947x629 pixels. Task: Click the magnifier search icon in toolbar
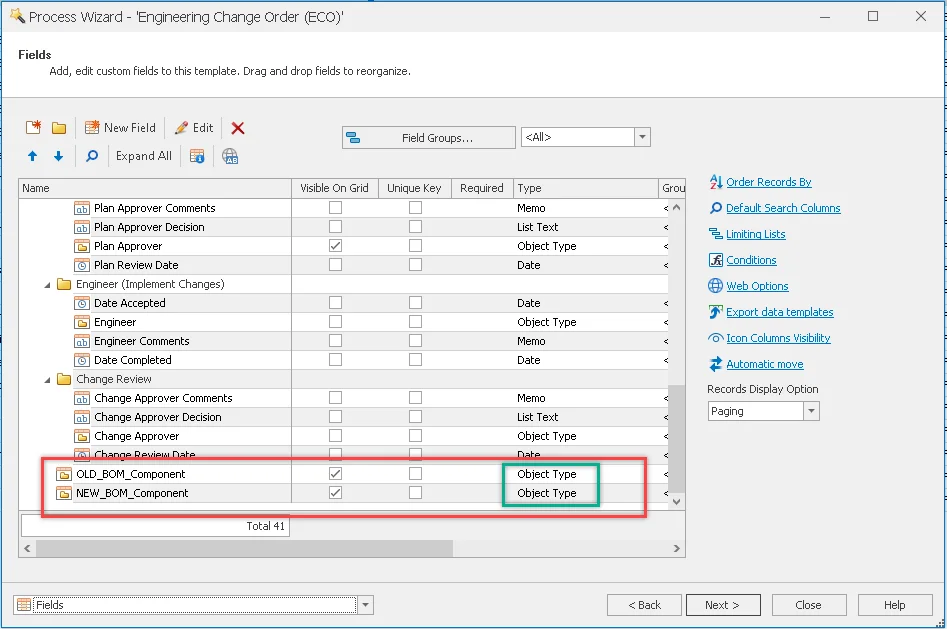coord(91,156)
